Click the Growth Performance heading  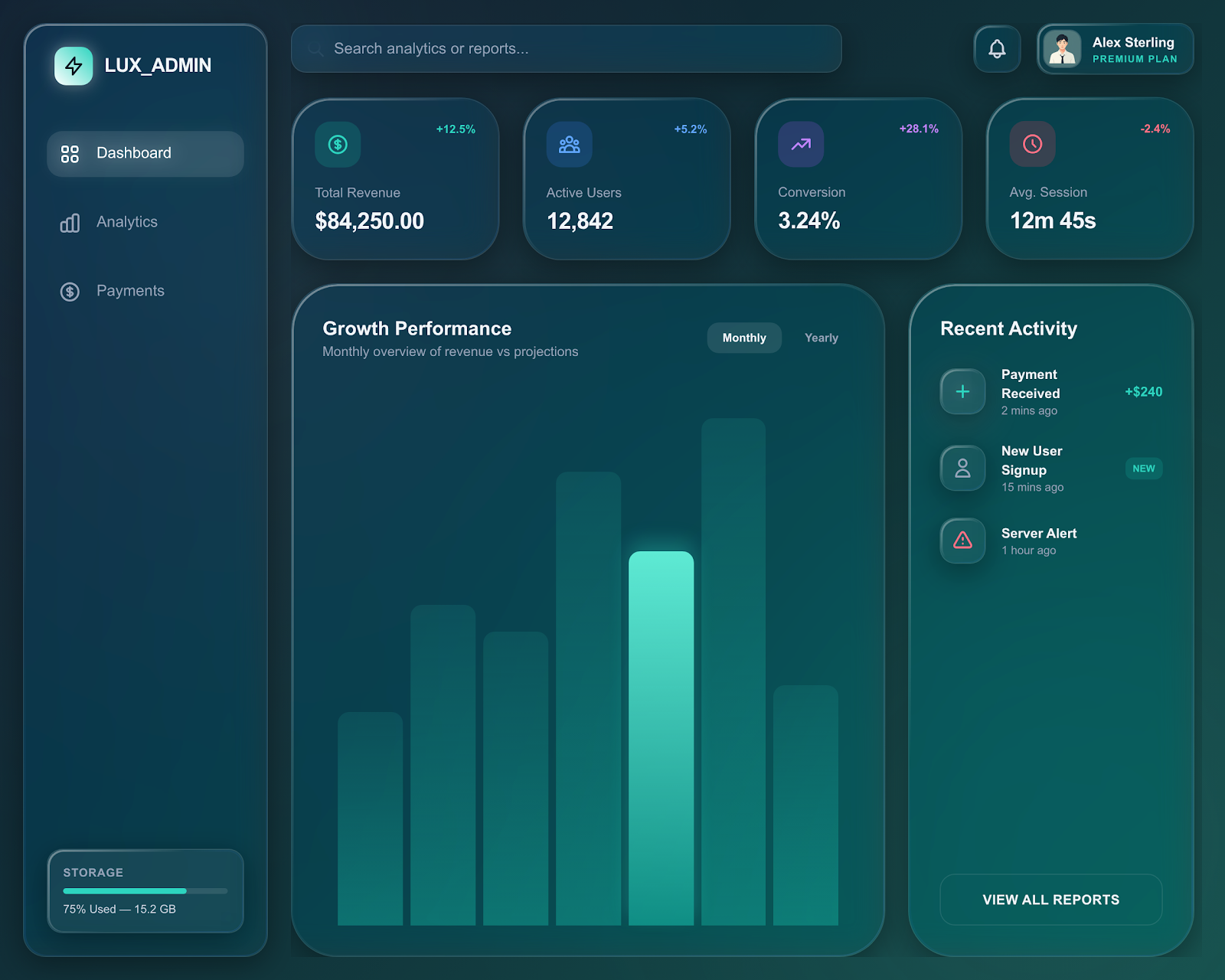[x=417, y=328]
